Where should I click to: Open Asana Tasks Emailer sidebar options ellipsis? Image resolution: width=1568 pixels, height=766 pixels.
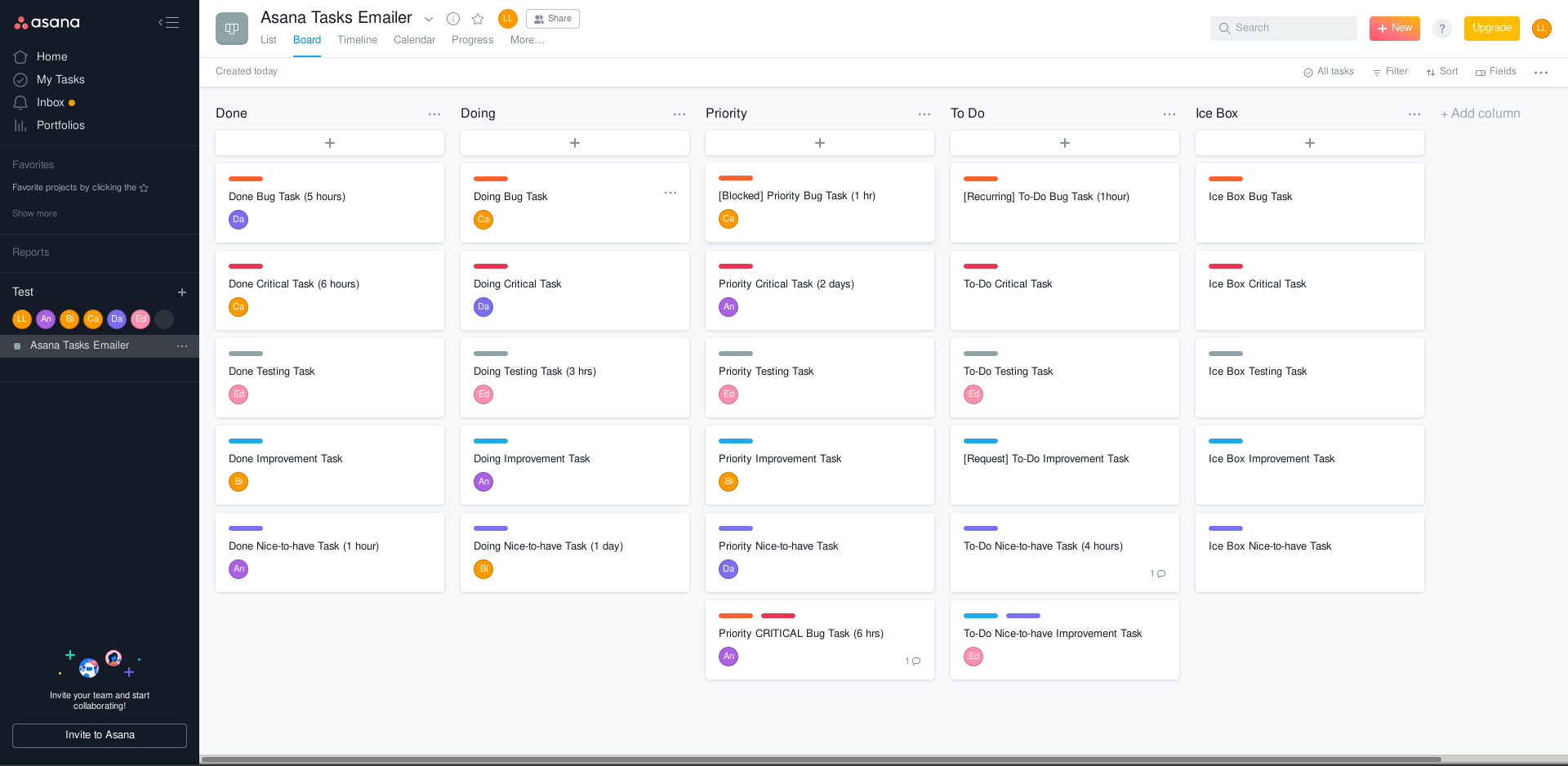click(182, 346)
